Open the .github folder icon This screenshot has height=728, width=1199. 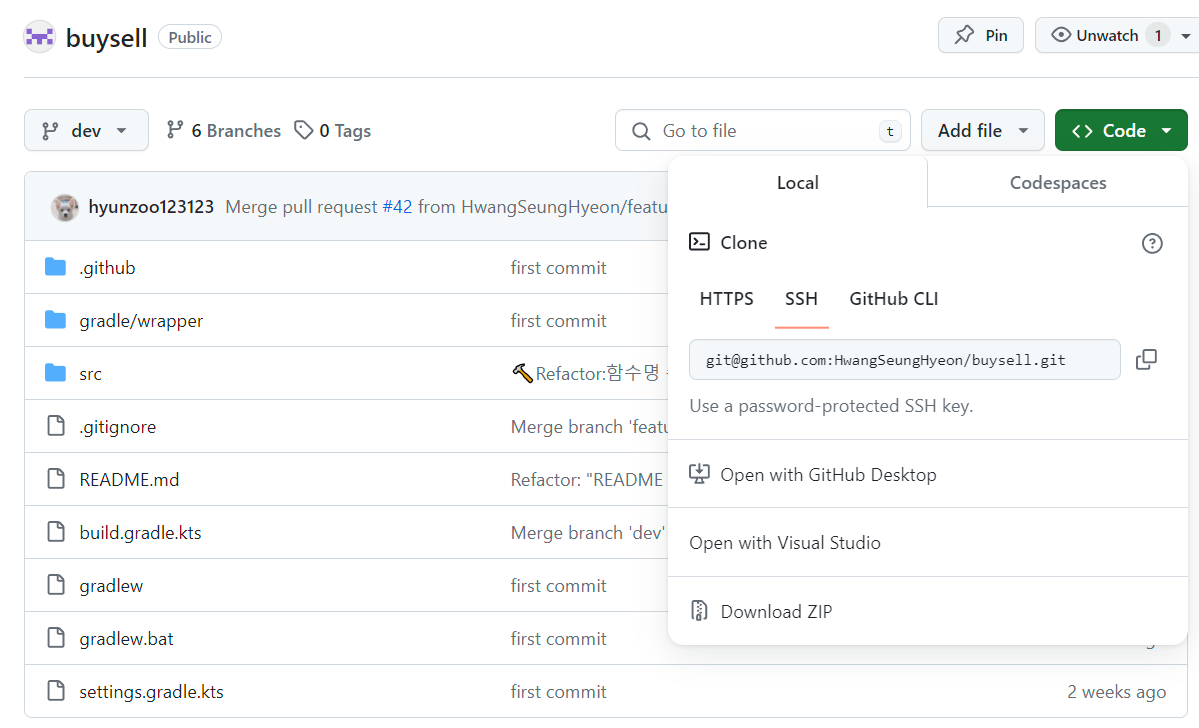tap(56, 268)
